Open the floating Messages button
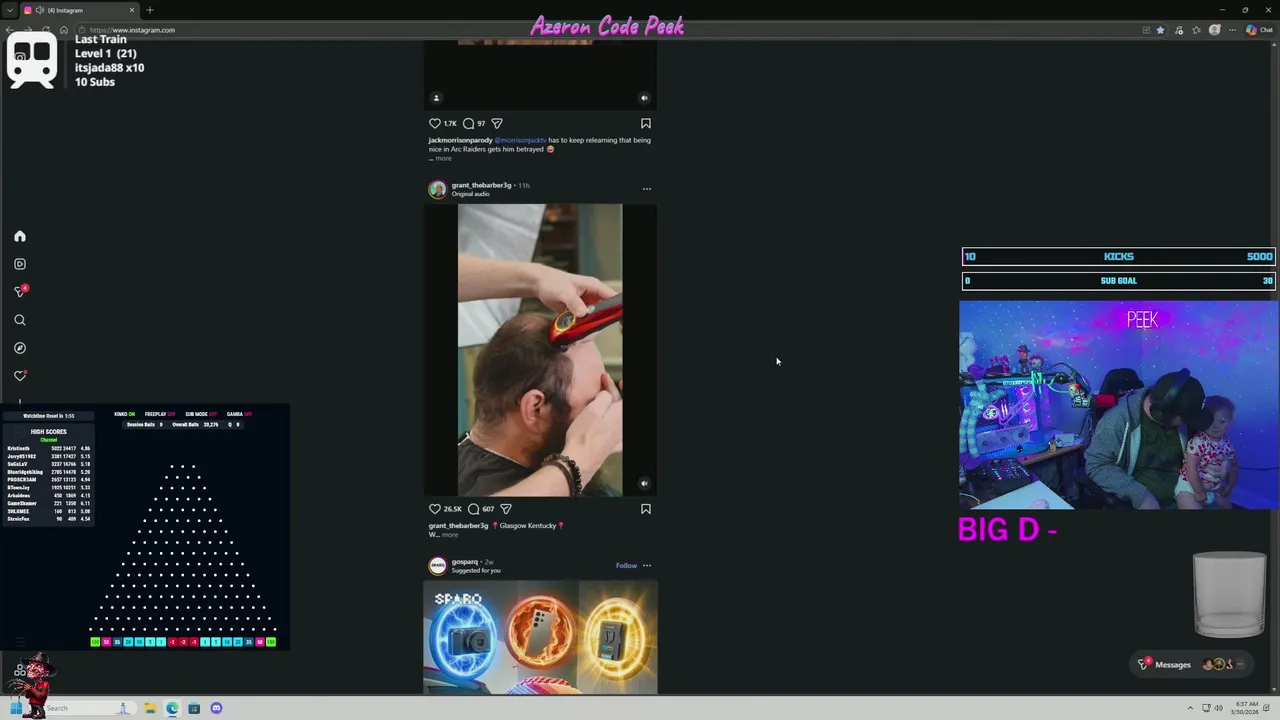 click(1193, 664)
